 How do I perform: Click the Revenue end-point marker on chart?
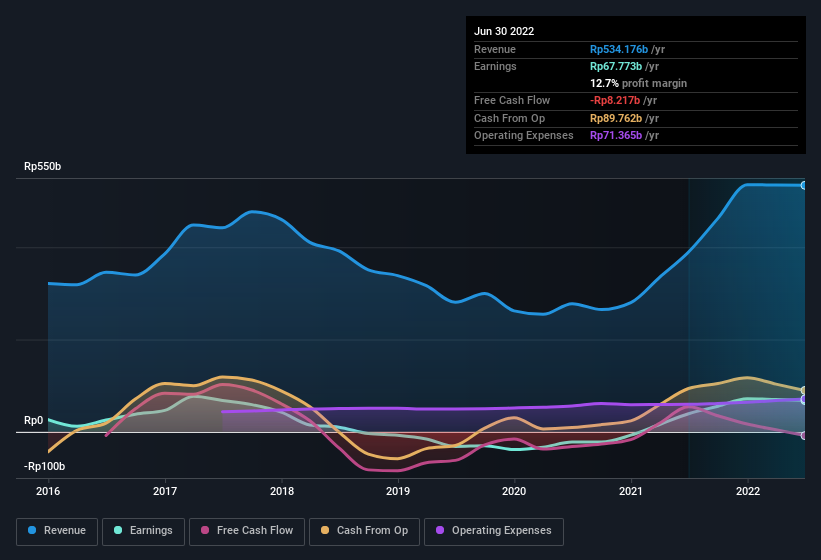[x=804, y=185]
